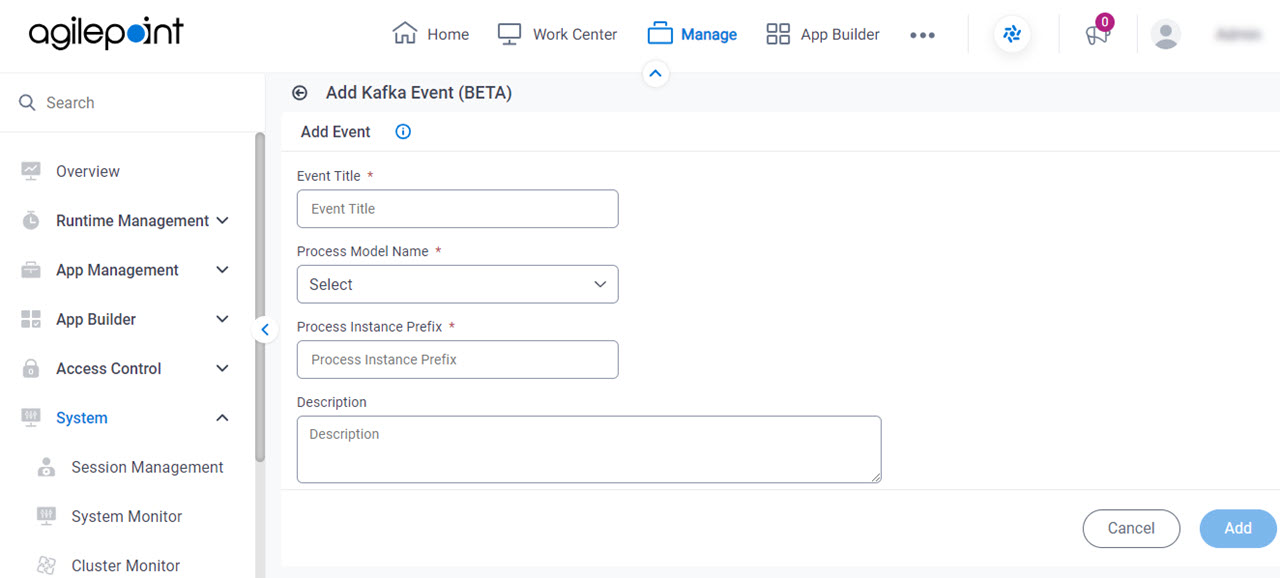Screen dimensions: 1280x578
Task: Open the more options ellipsis menu
Action: (922, 35)
